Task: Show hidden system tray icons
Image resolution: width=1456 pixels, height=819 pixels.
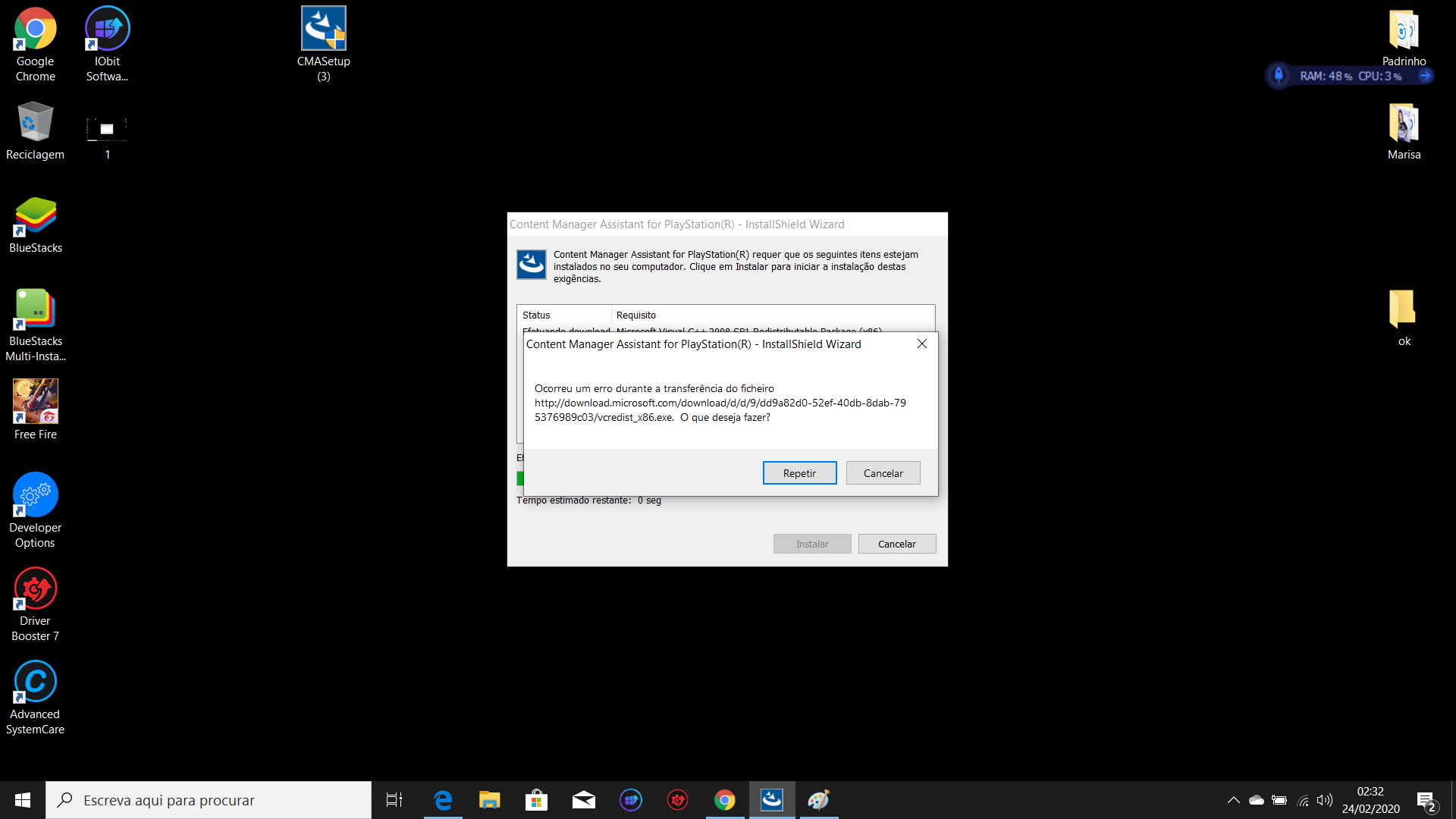Action: point(1234,800)
